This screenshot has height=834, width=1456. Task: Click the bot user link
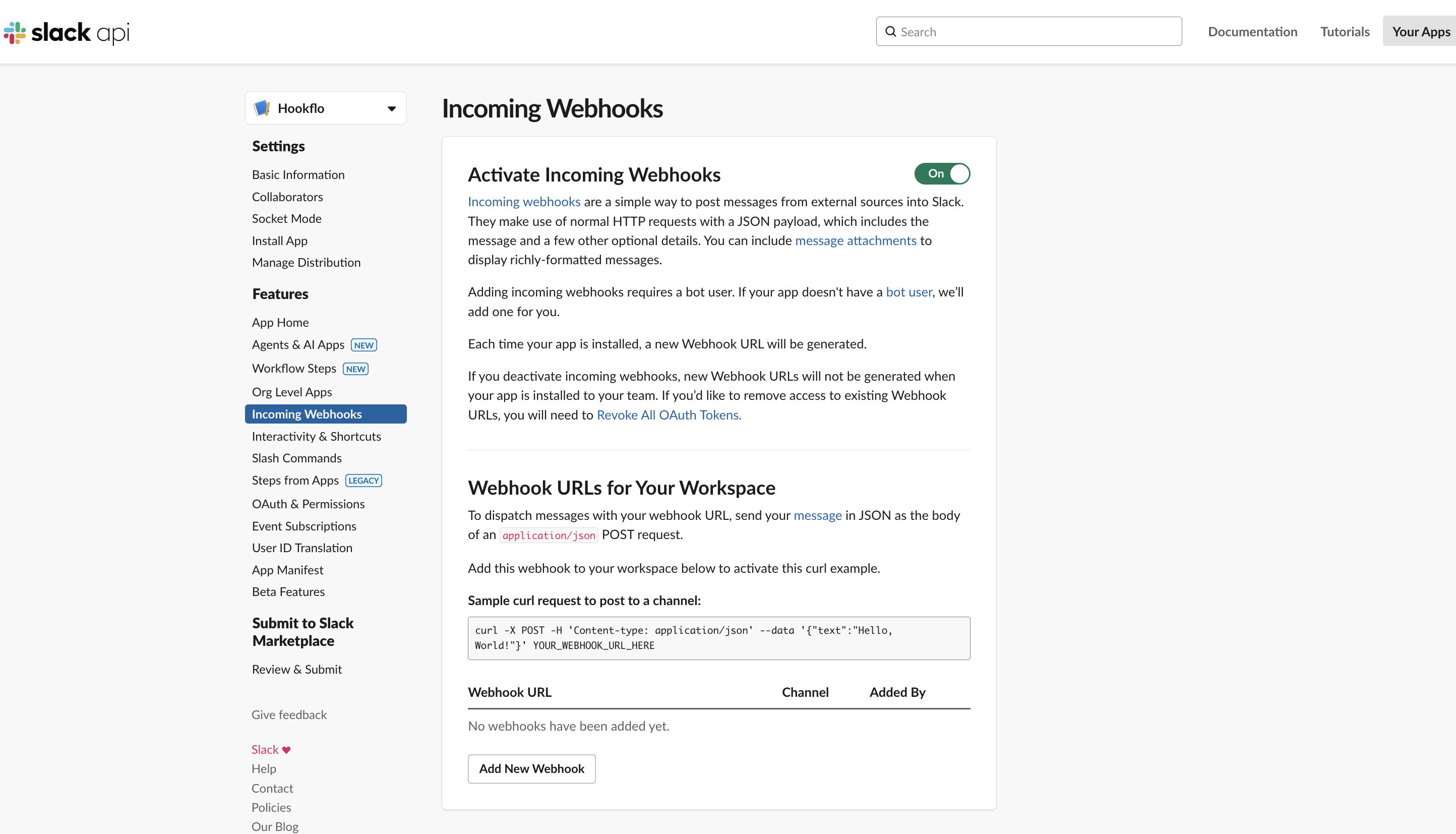907,291
